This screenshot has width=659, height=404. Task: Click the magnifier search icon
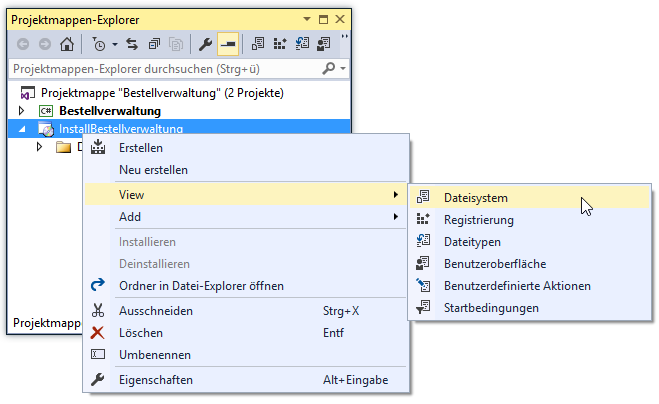(x=329, y=68)
